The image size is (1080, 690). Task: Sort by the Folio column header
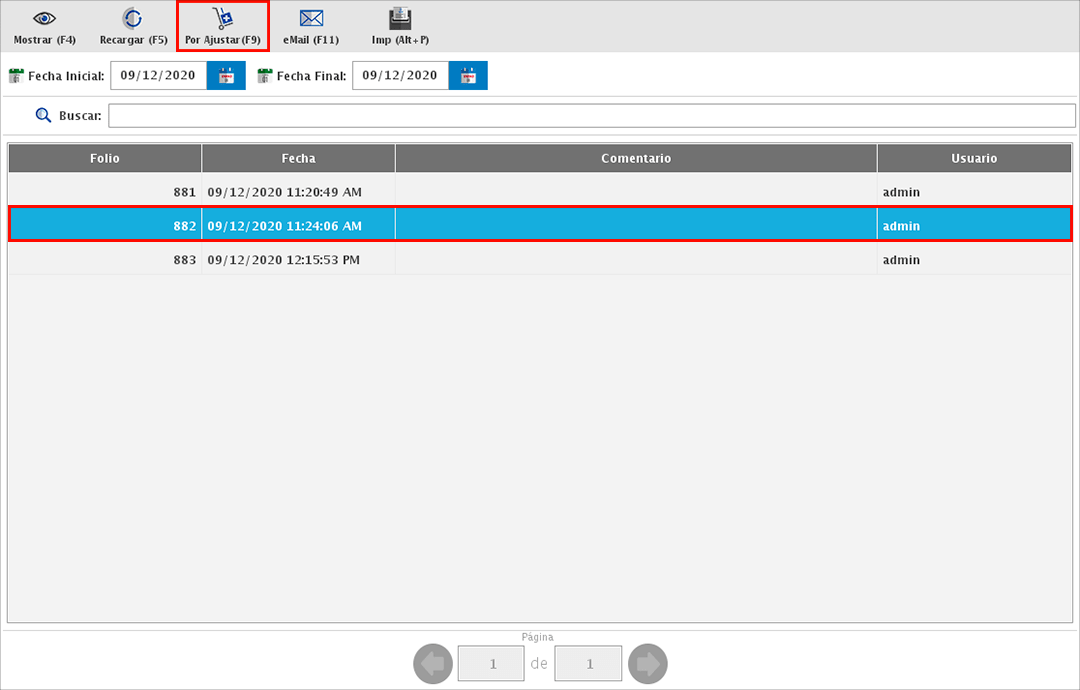[x=104, y=158]
